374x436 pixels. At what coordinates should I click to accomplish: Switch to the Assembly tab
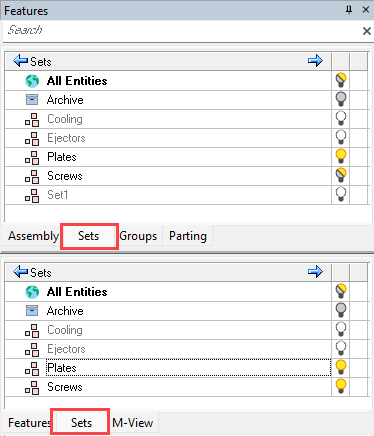(x=33, y=236)
